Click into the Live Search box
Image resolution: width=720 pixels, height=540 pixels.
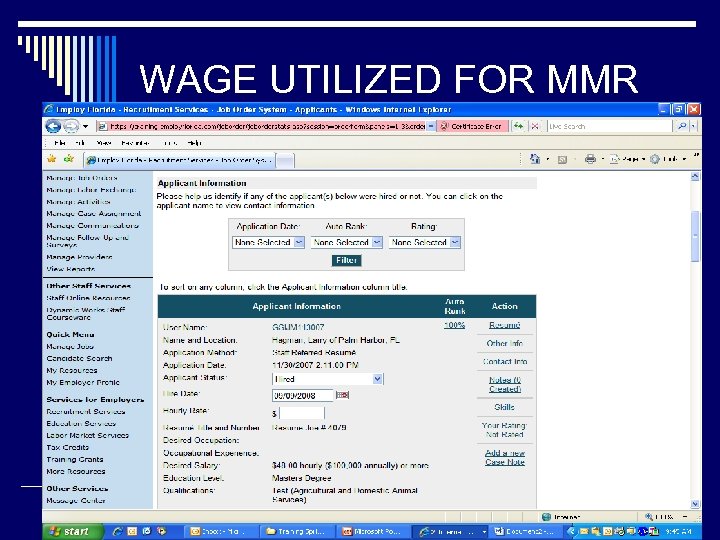pyautogui.click(x=609, y=126)
